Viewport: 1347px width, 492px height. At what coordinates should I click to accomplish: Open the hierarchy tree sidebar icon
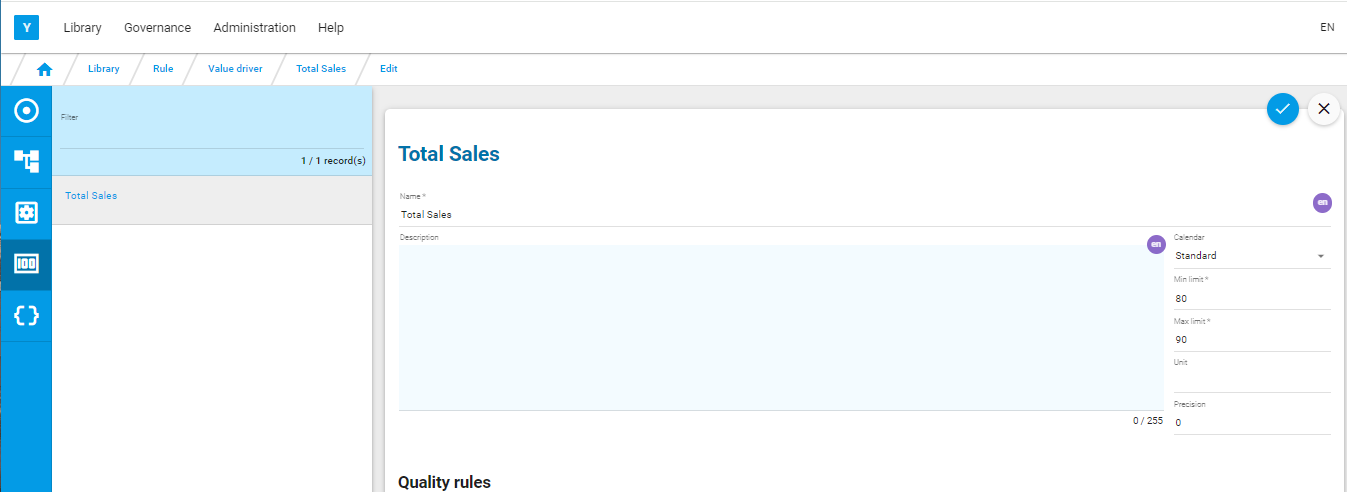tap(26, 161)
